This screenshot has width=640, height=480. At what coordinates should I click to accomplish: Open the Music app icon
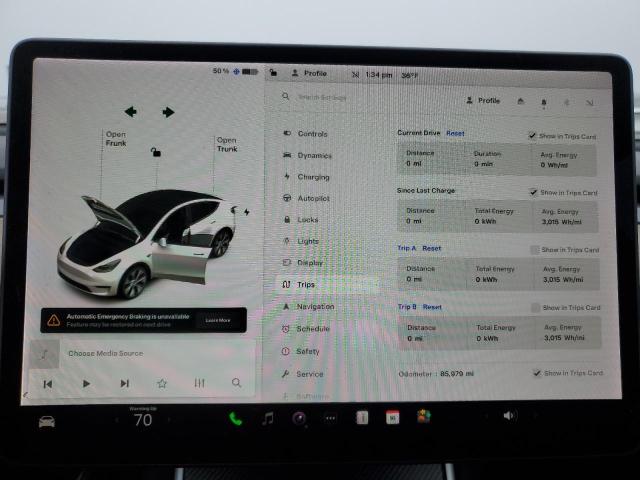268,418
